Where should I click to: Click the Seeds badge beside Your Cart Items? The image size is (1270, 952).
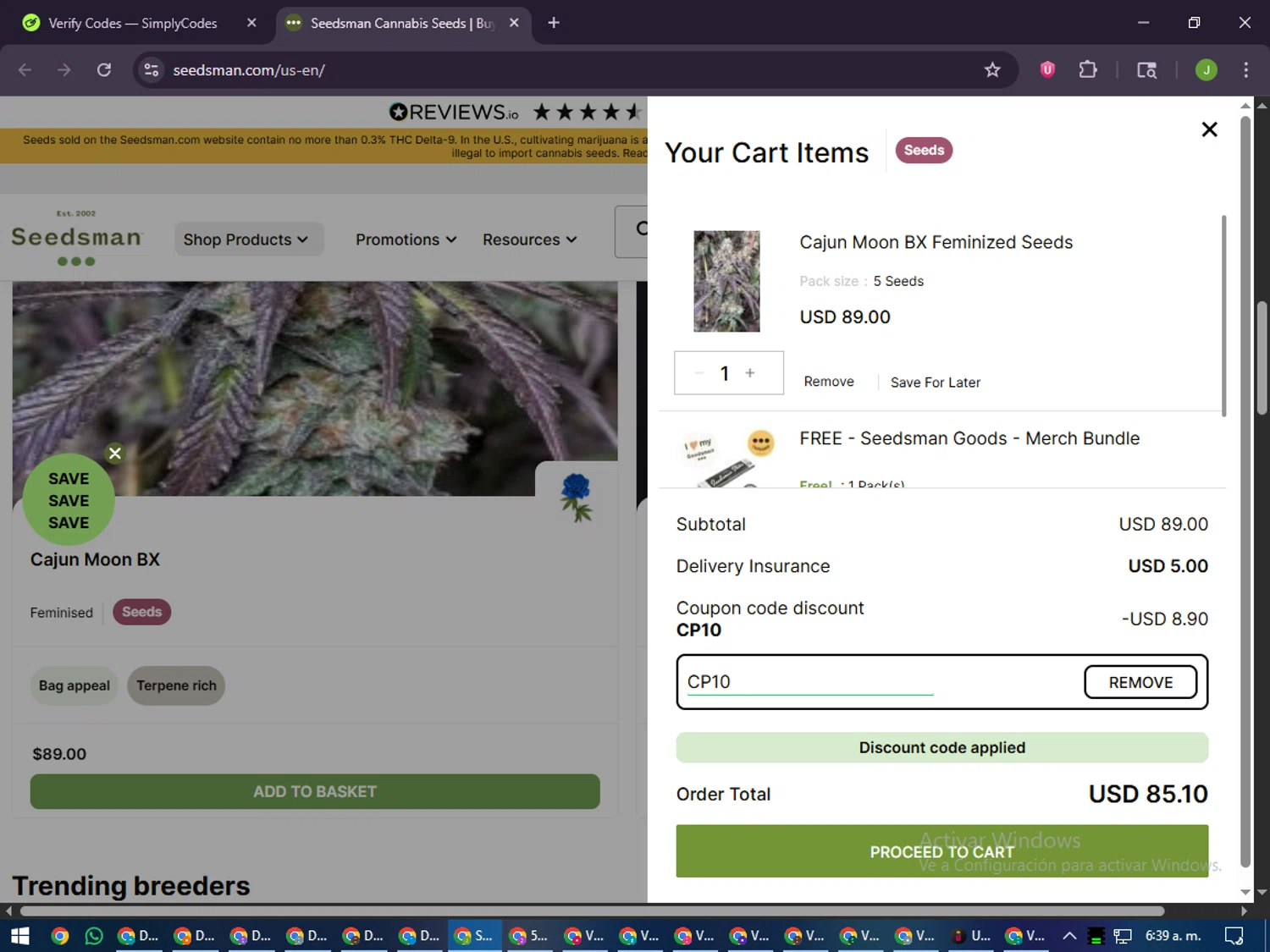tap(924, 151)
